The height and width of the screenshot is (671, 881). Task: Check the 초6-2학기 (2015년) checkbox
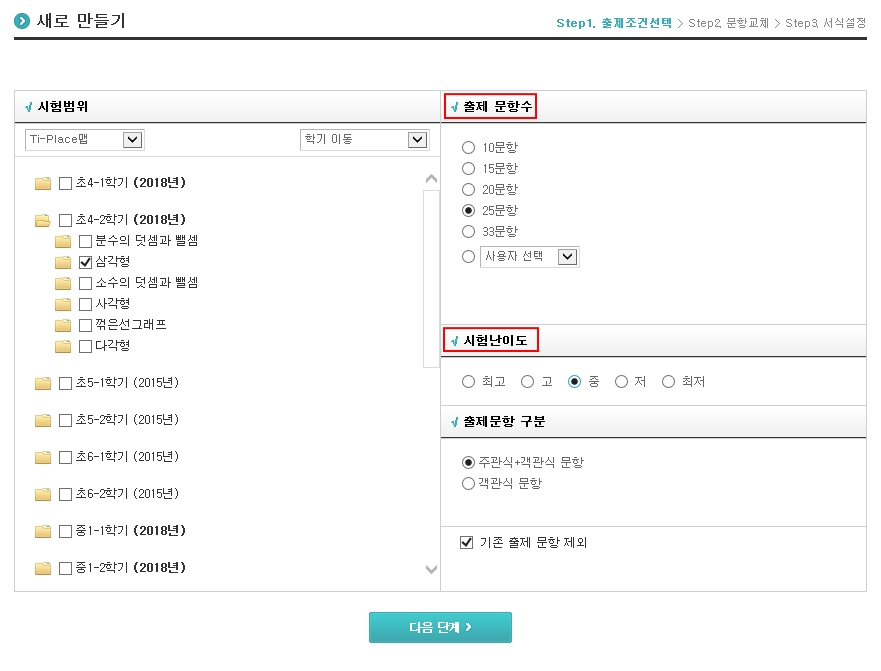click(65, 495)
